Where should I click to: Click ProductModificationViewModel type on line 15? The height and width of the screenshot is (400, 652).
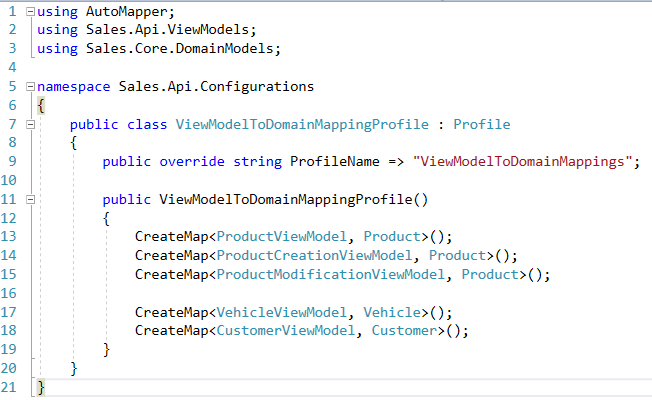pyautogui.click(x=331, y=274)
